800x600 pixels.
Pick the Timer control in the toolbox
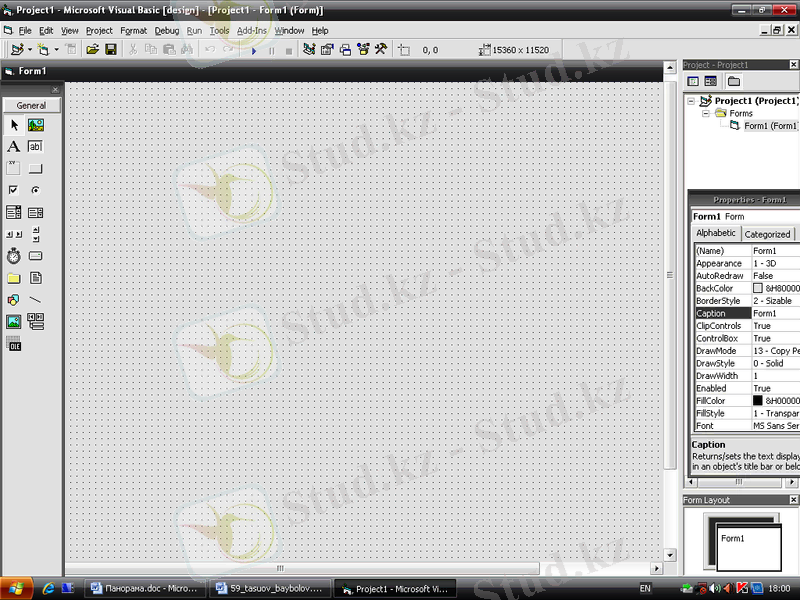[x=14, y=256]
